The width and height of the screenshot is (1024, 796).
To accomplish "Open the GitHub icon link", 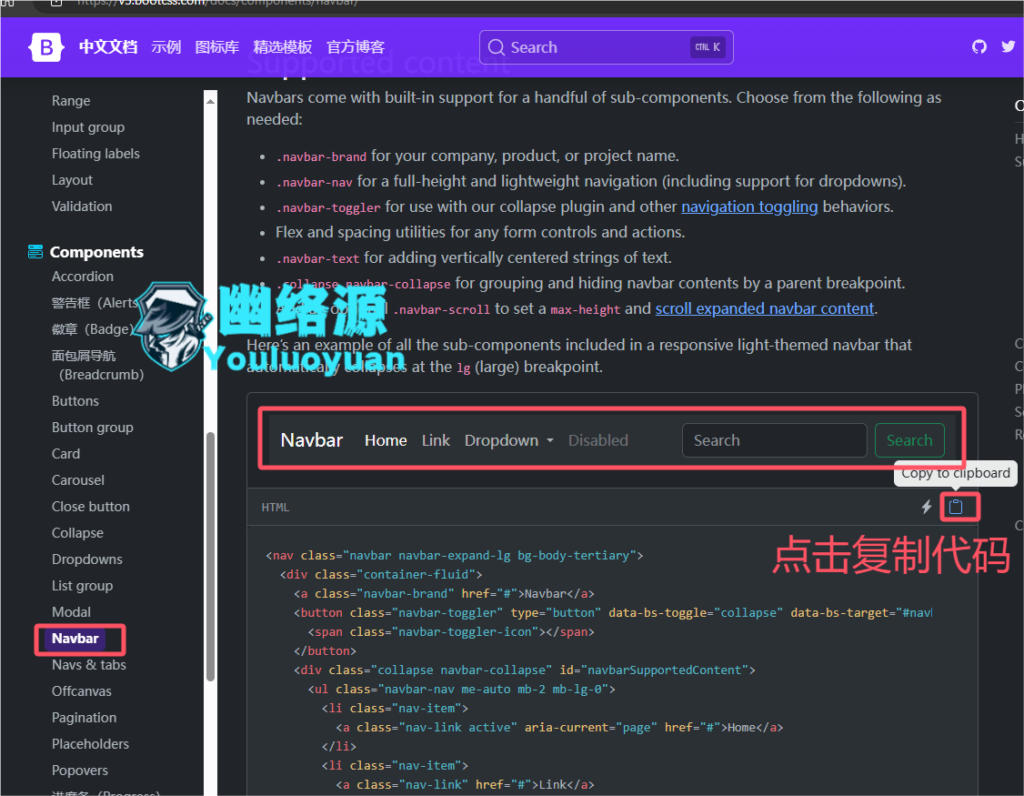I will pos(978,47).
